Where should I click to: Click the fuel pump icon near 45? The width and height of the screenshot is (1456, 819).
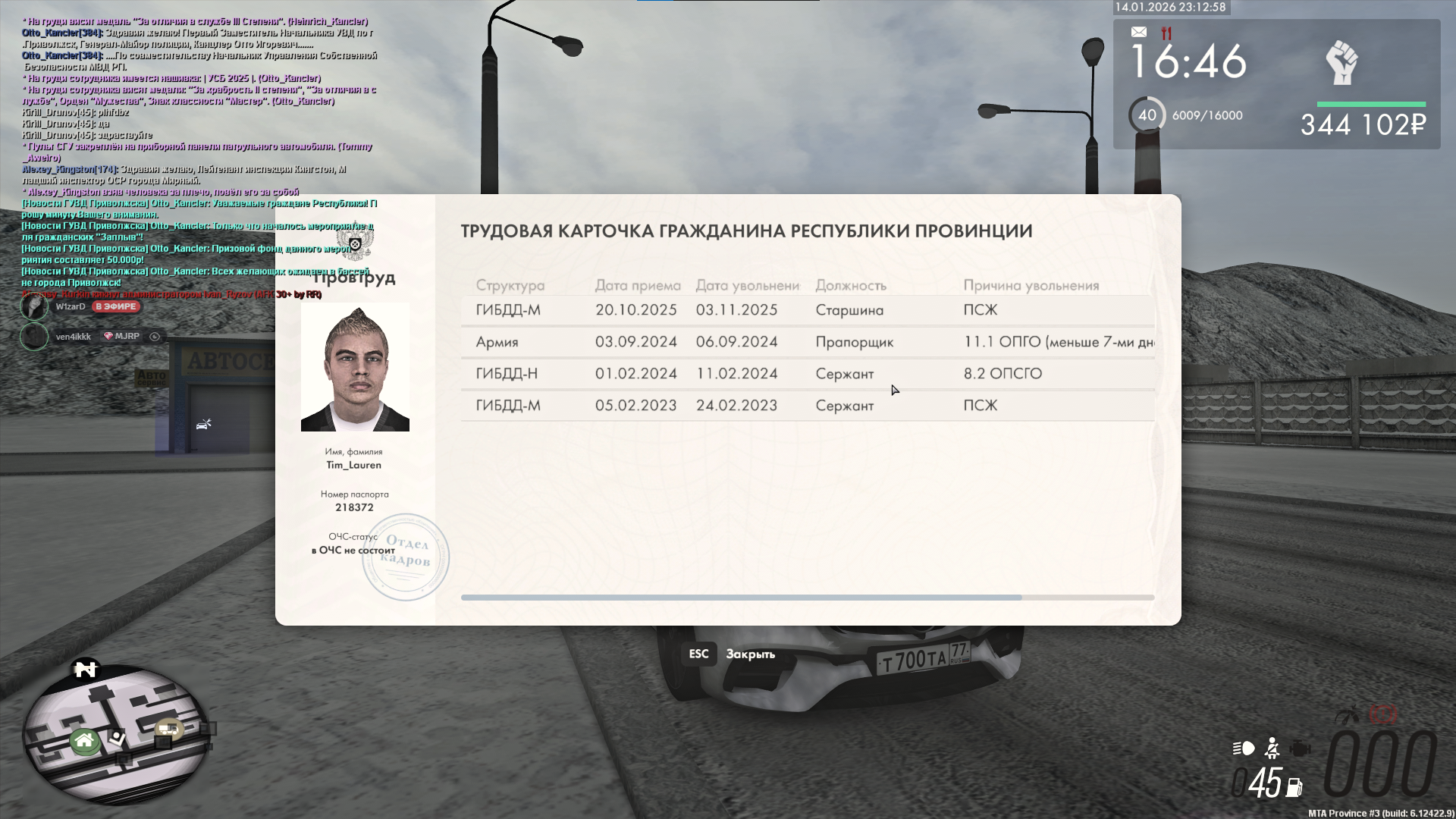click(1294, 787)
